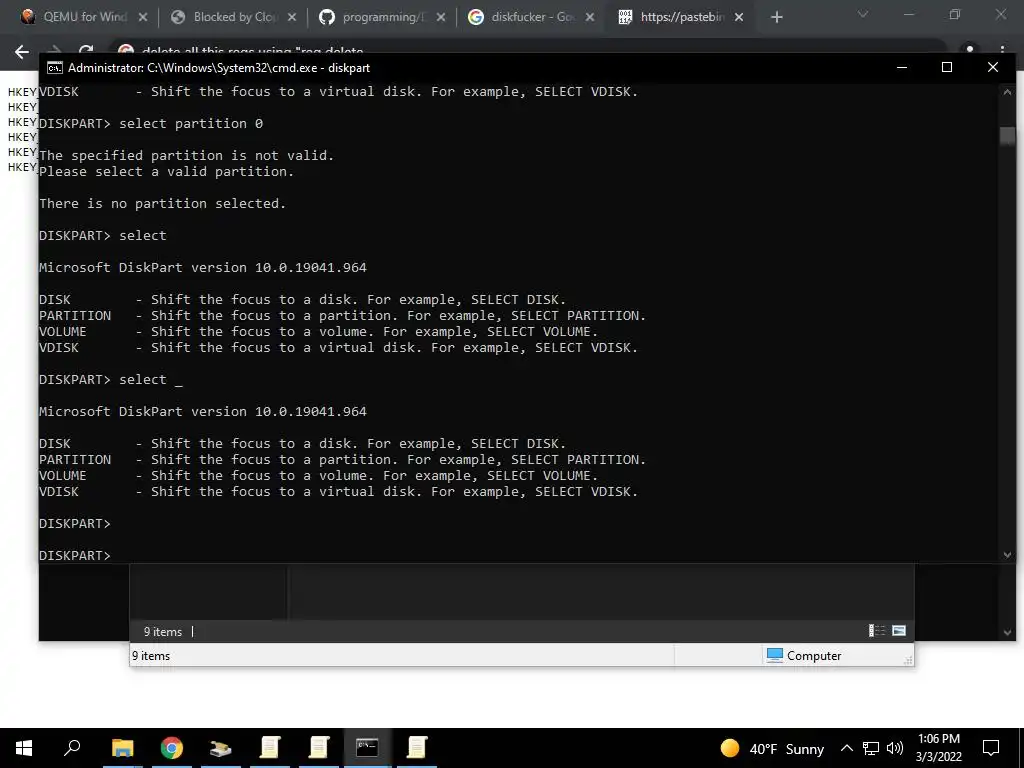Click the cmd scrollbar thumb
The image size is (1024, 768).
point(1007,135)
